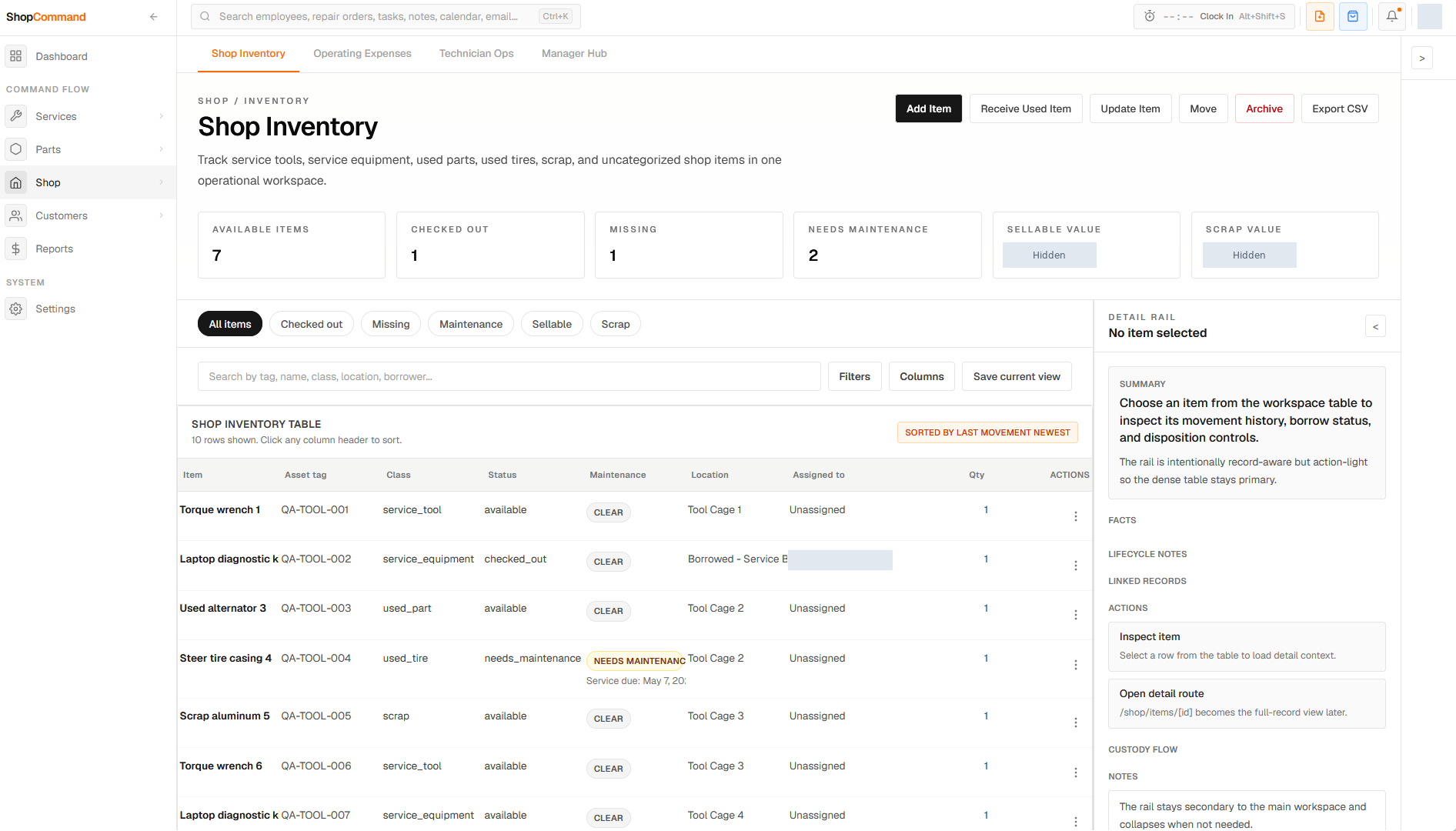Viewport: 1456px width, 831px height.
Task: Open actions menu for Steer tire casing 4
Action: coord(1075,665)
